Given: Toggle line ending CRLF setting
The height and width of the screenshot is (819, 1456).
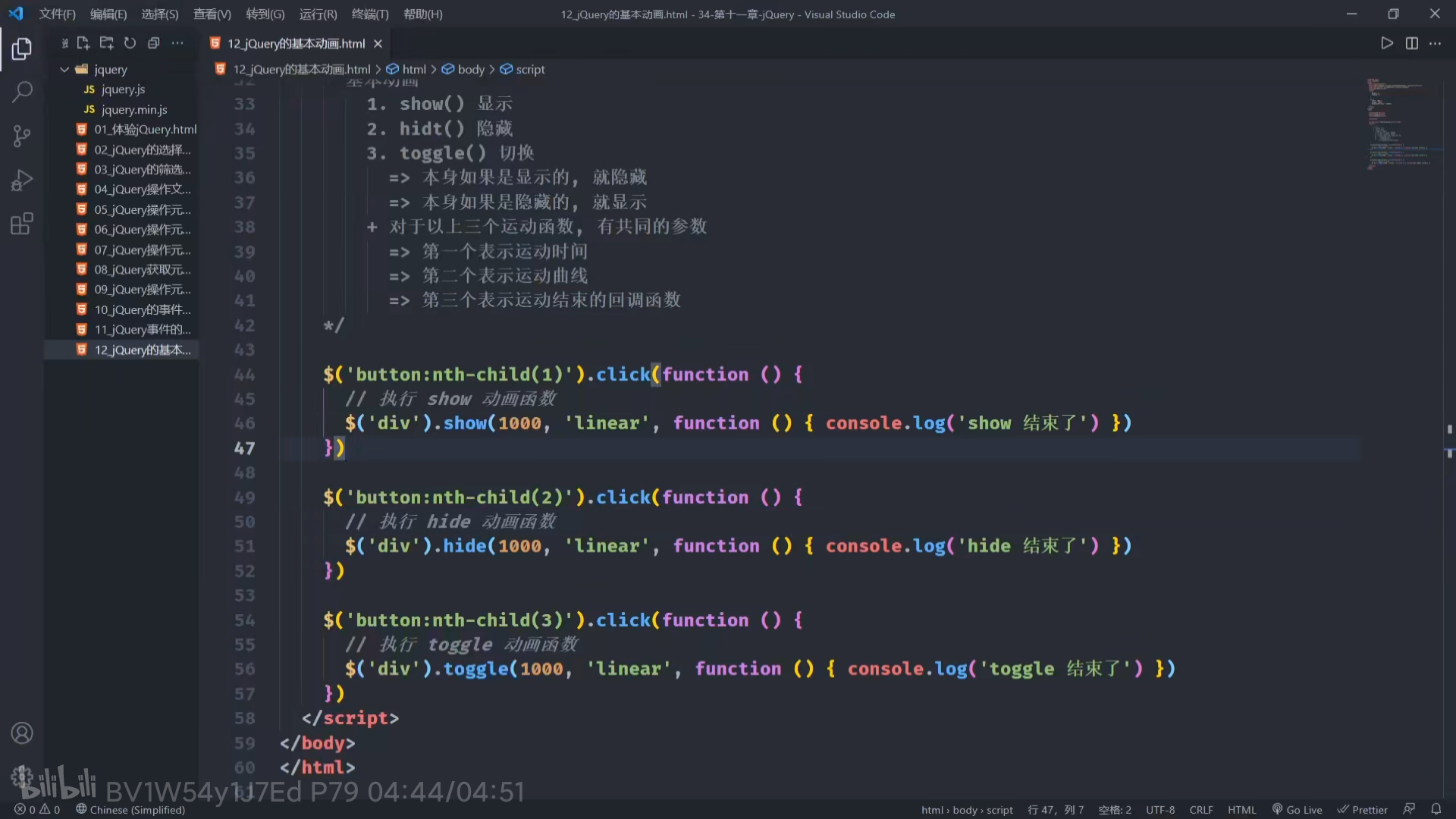Looking at the screenshot, I should pyautogui.click(x=1200, y=809).
